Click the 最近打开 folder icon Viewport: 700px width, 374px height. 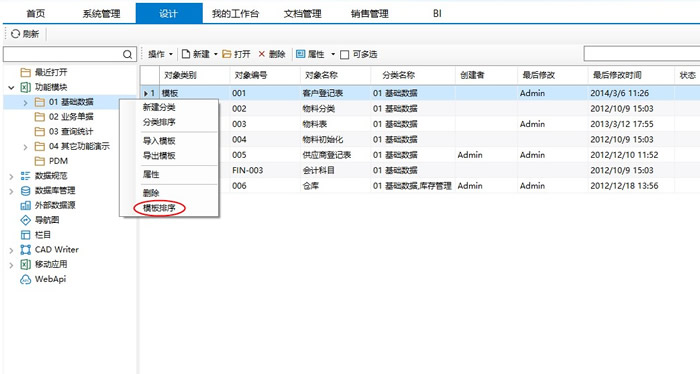tap(25, 72)
